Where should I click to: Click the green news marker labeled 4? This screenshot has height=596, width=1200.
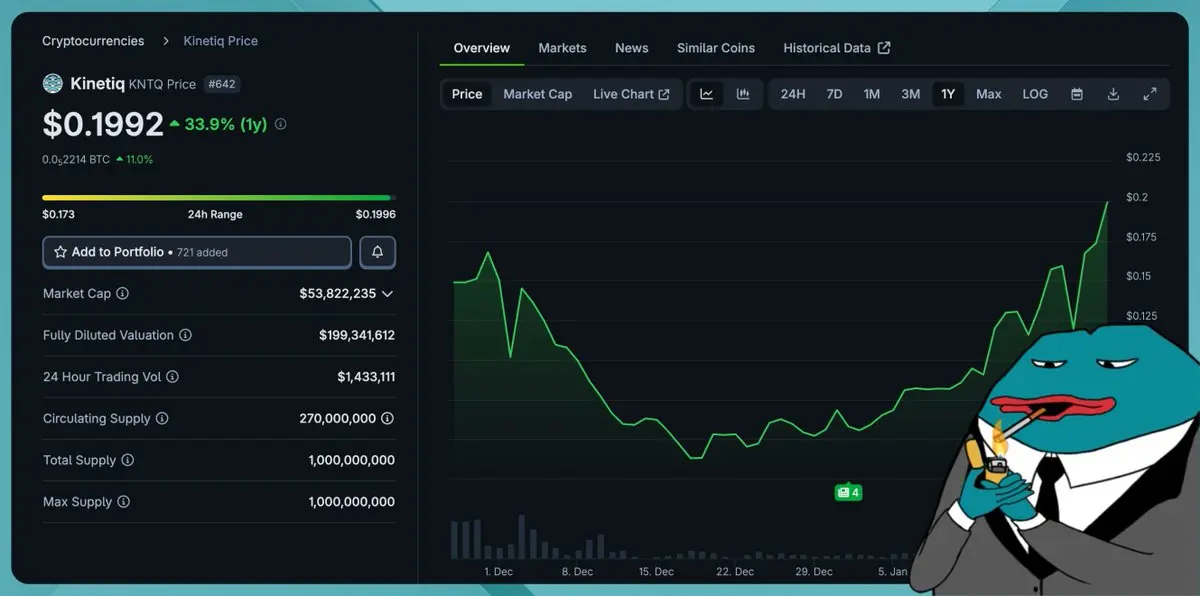[848, 492]
